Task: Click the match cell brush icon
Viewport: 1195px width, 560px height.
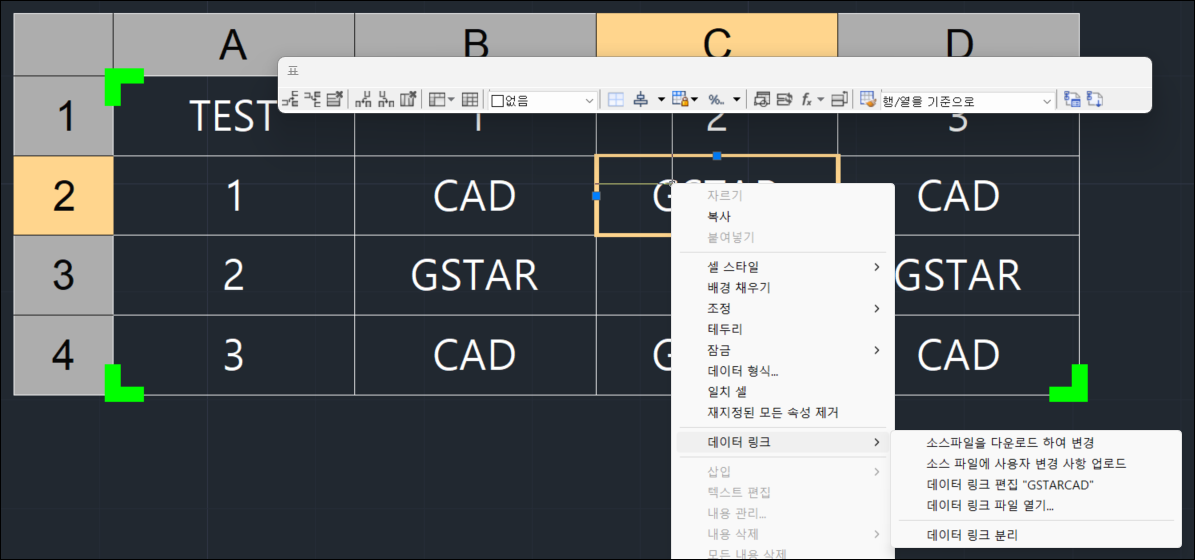Action: [x=867, y=100]
